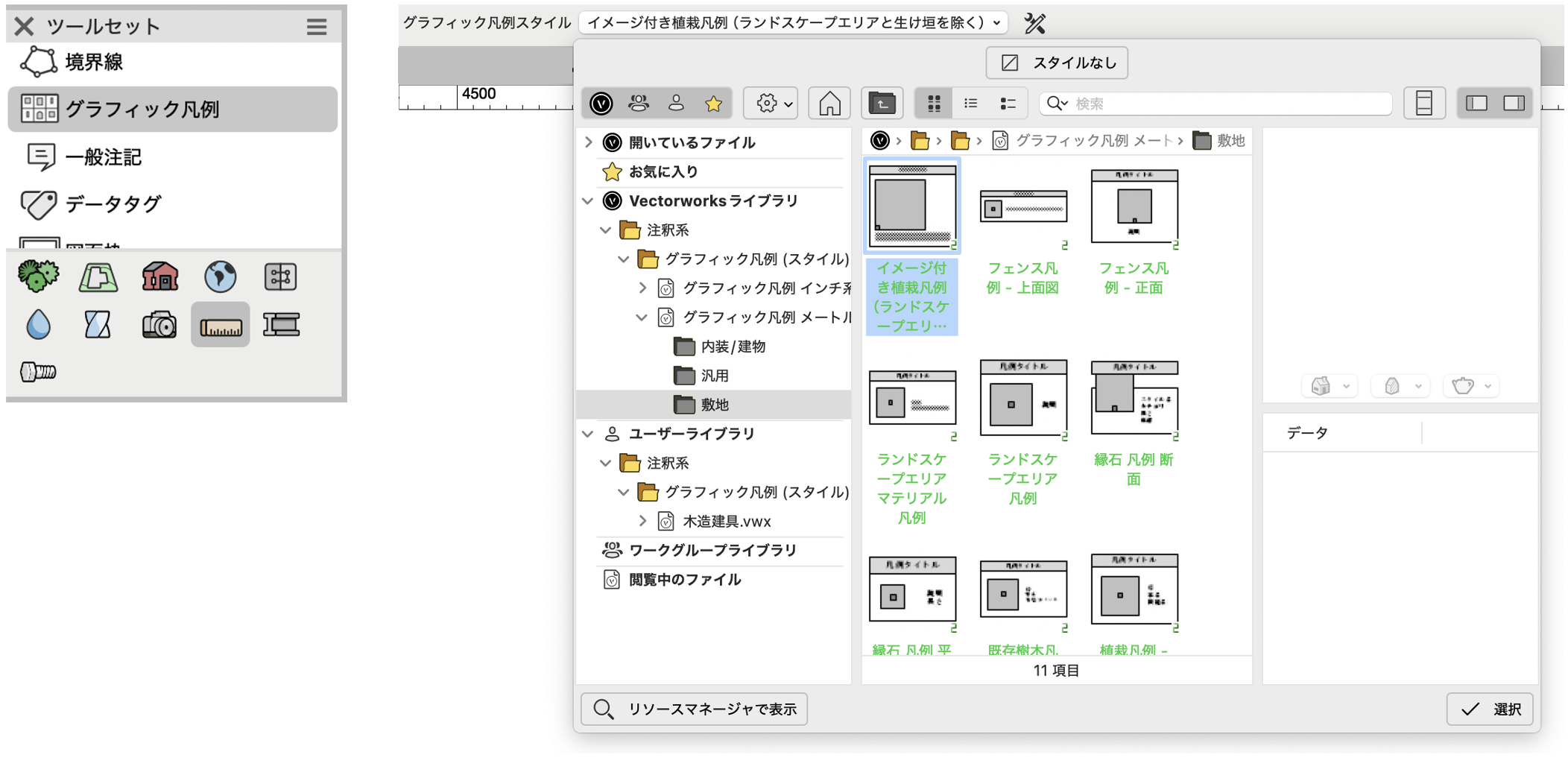Select the ruler Dims/Notes toolset icon
This screenshot has width=1568, height=781.
pyautogui.click(x=221, y=325)
